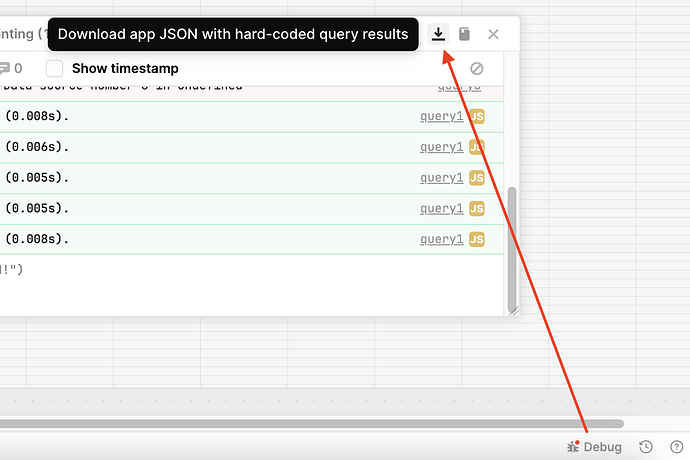Enable the Show timestamp checkbox
The image size is (690, 460).
pos(55,69)
